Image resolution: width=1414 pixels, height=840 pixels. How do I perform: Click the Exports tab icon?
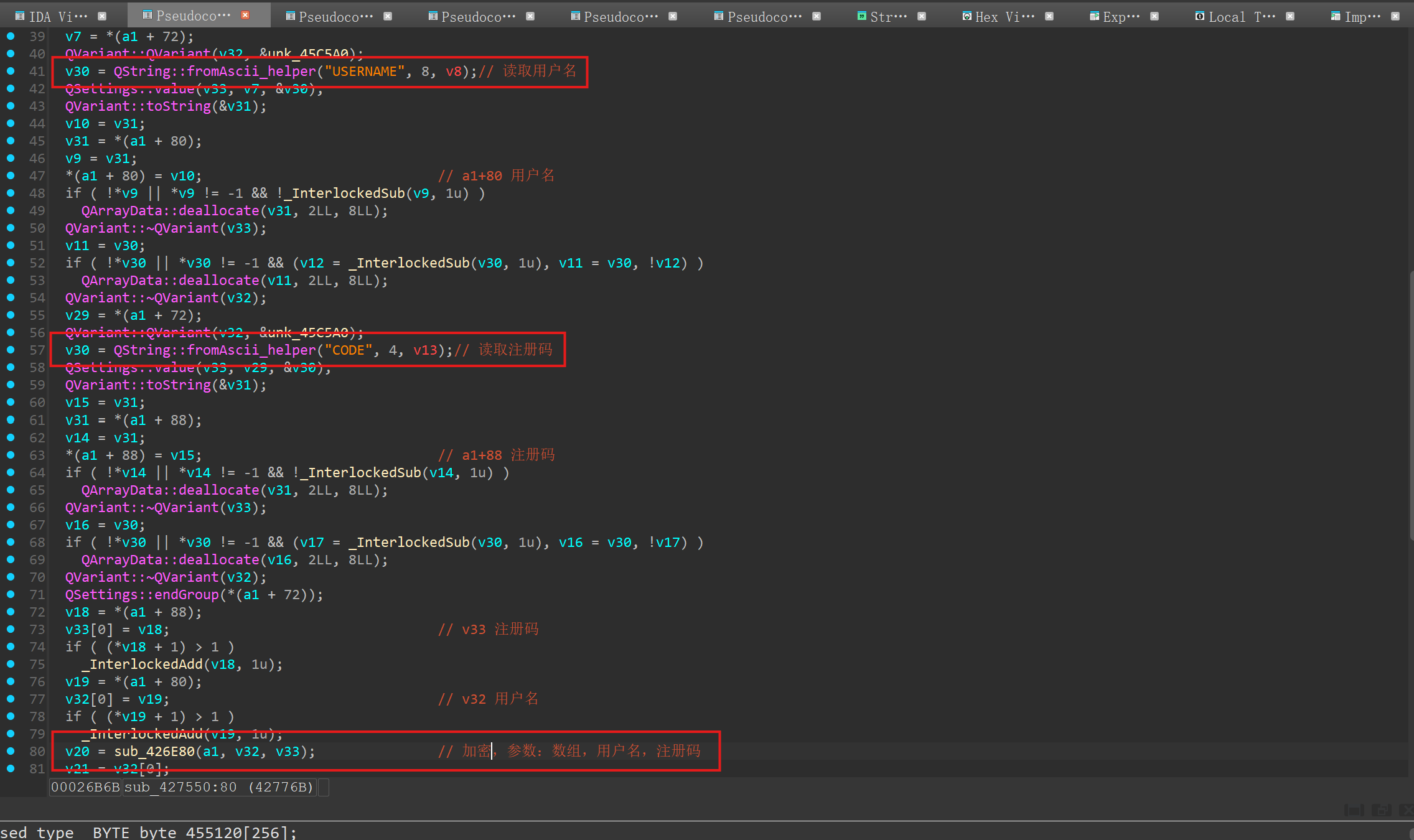click(1094, 16)
